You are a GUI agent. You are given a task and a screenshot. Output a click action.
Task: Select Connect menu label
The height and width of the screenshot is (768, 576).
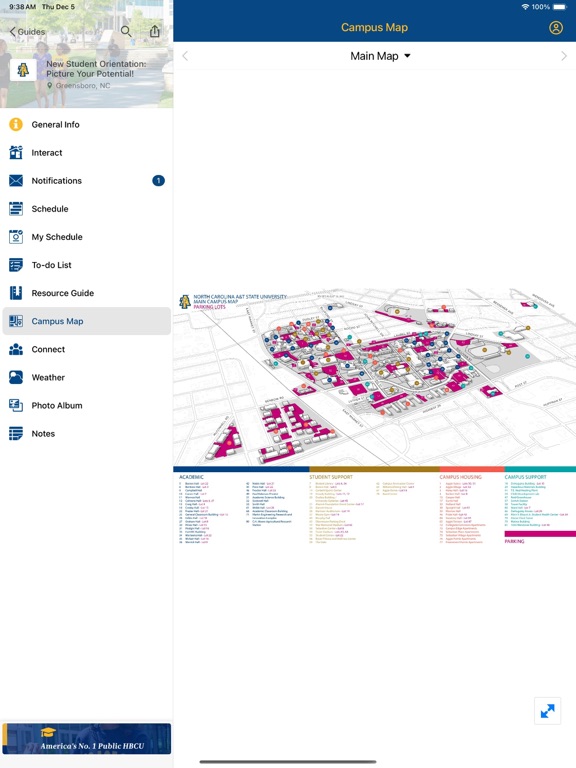pyautogui.click(x=48, y=349)
